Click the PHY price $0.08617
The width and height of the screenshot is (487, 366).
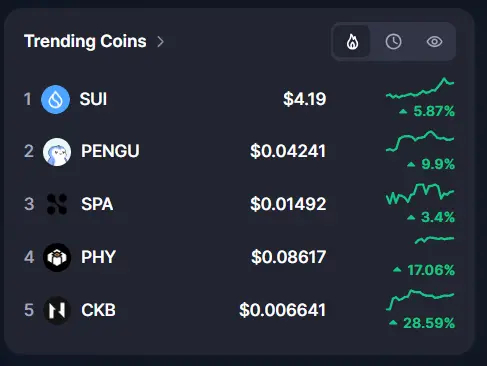pos(289,257)
